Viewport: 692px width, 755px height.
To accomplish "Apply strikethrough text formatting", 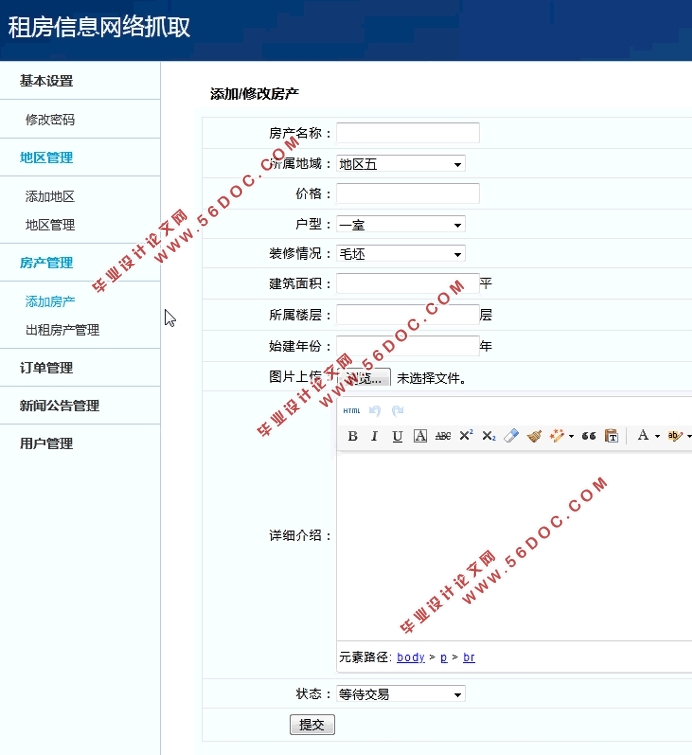I will coord(443,436).
